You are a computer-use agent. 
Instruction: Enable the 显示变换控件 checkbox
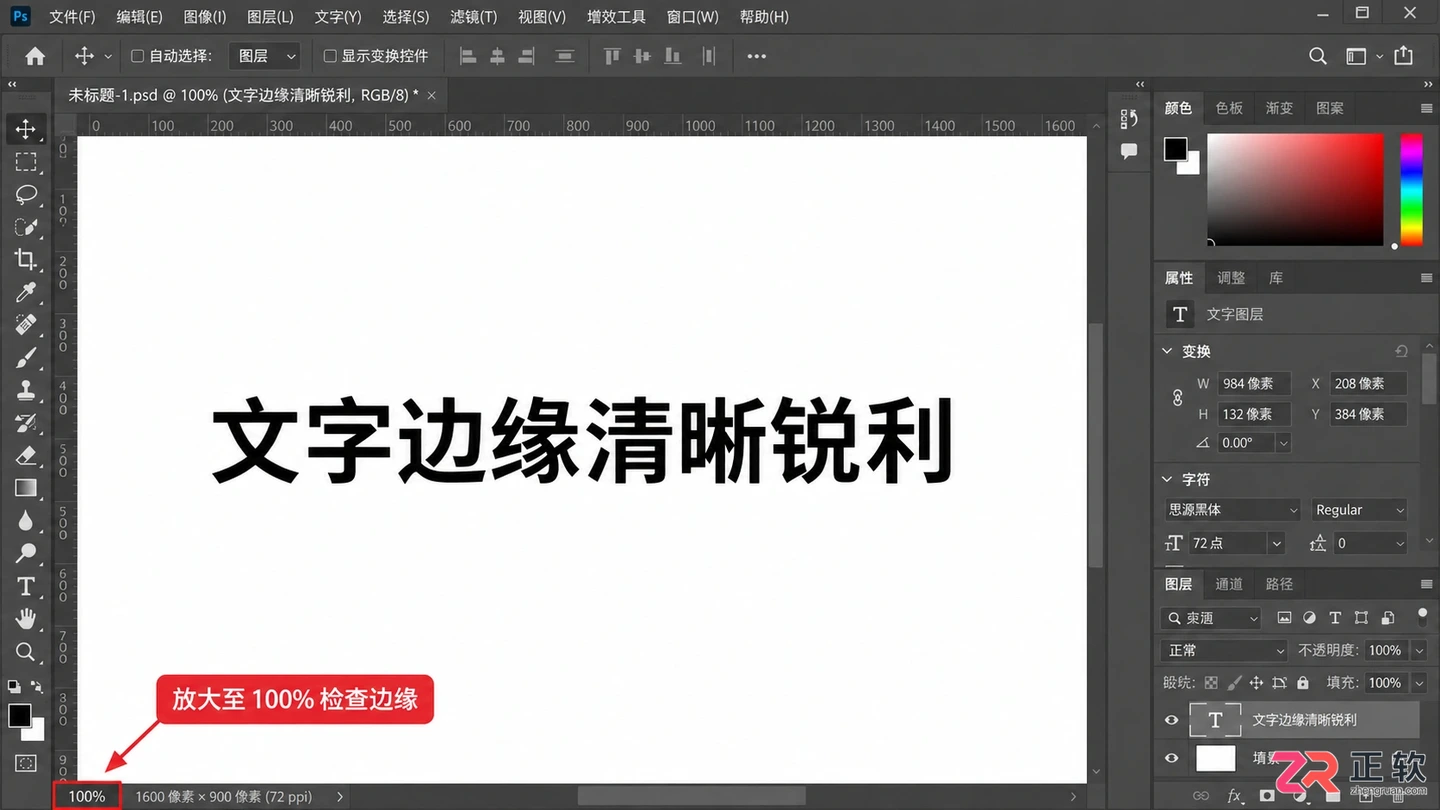tap(330, 56)
